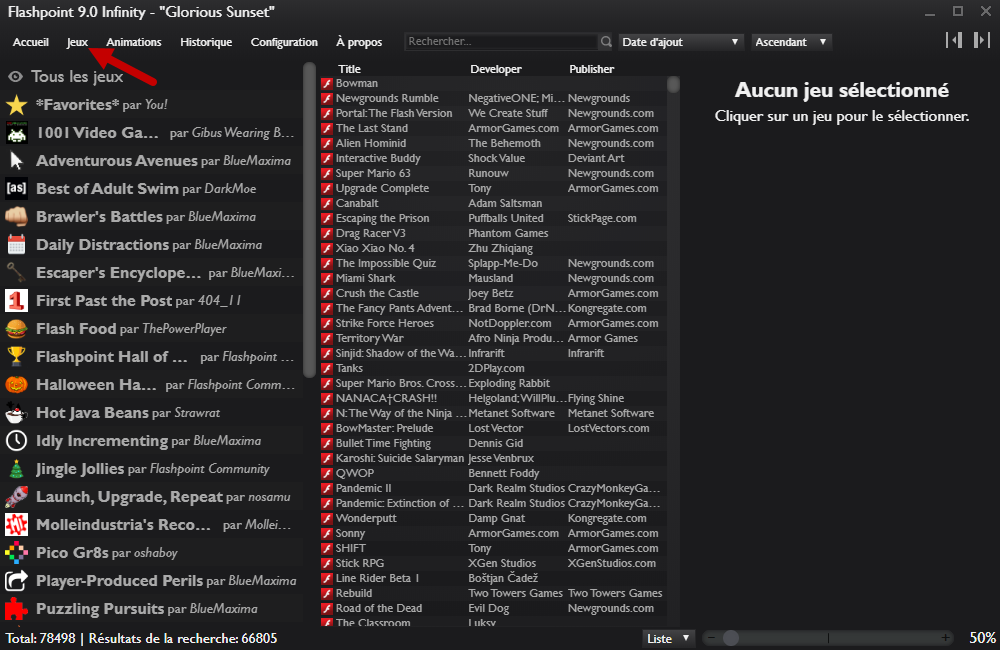
Task: Click the Brawler's Battles fist icon
Action: 17,217
